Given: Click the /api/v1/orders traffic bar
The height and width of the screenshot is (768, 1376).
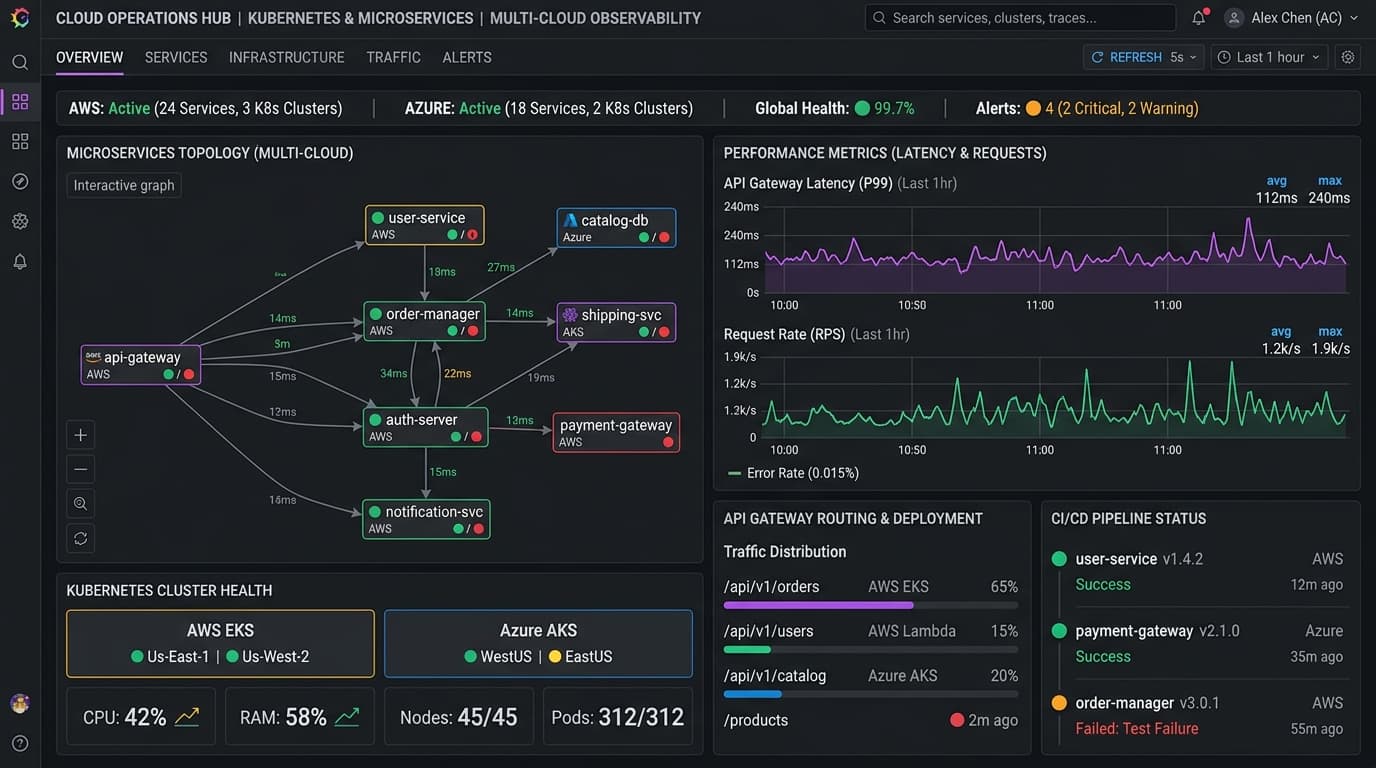Looking at the screenshot, I should 871,605.
